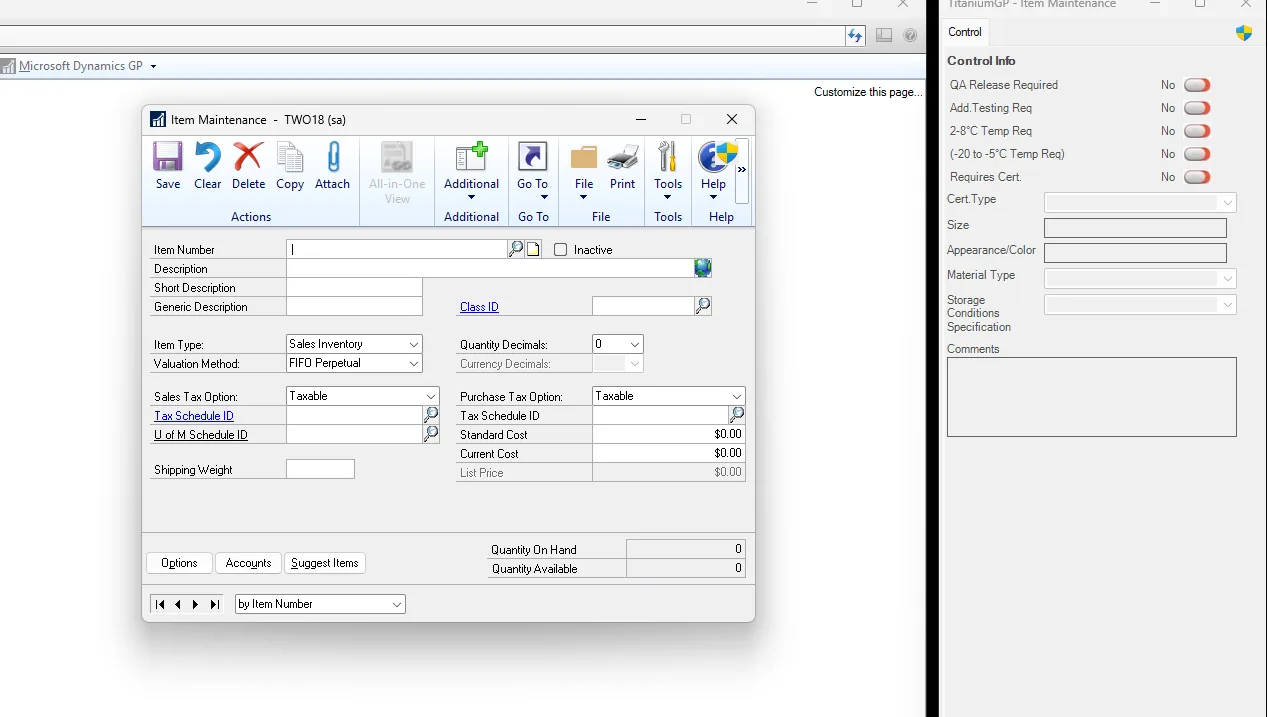1270x717 pixels.
Task: Toggle QA Release Required switch
Action: click(1197, 85)
